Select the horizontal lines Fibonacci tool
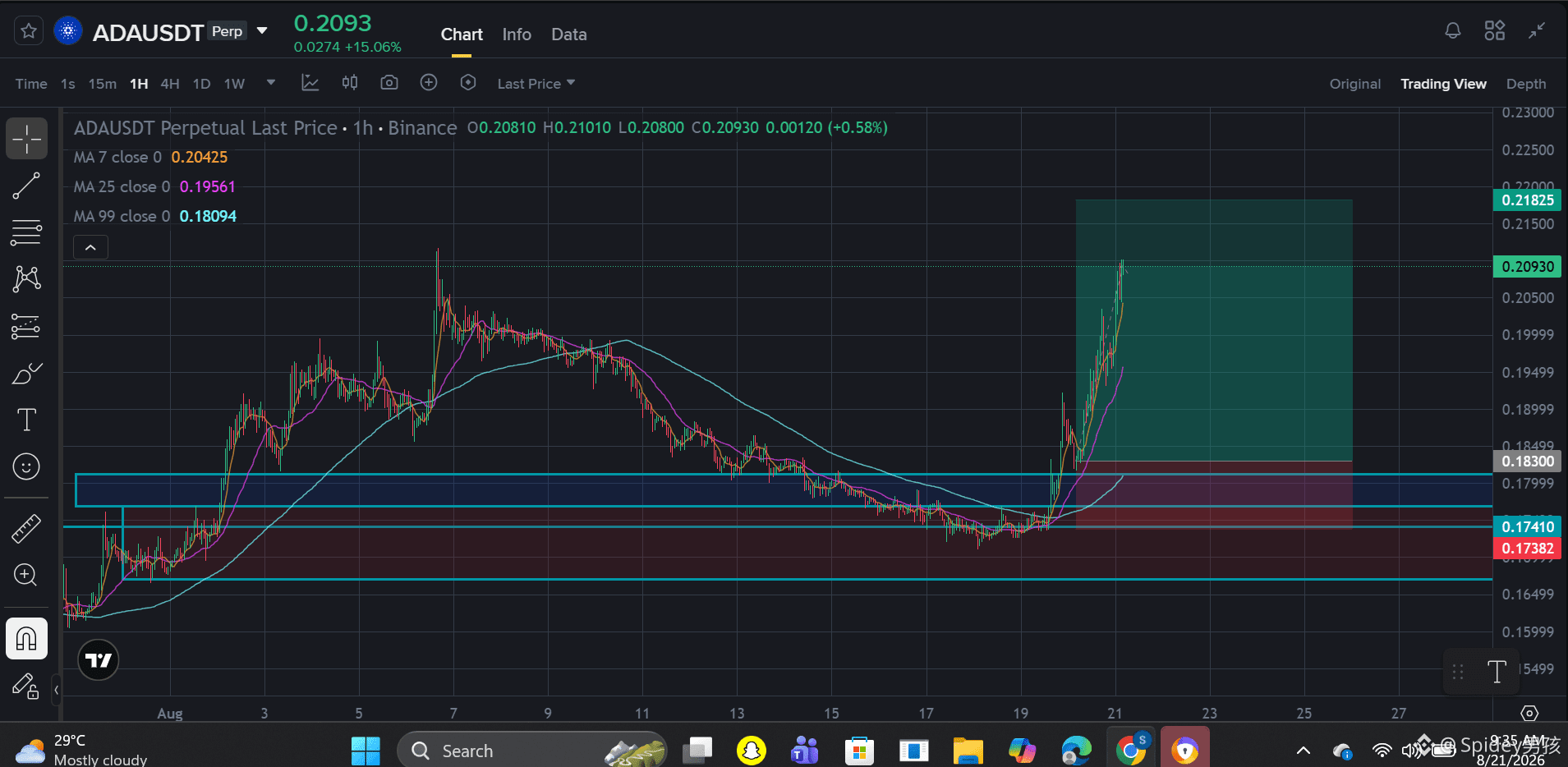This screenshot has height=767, width=1568. pos(26,232)
